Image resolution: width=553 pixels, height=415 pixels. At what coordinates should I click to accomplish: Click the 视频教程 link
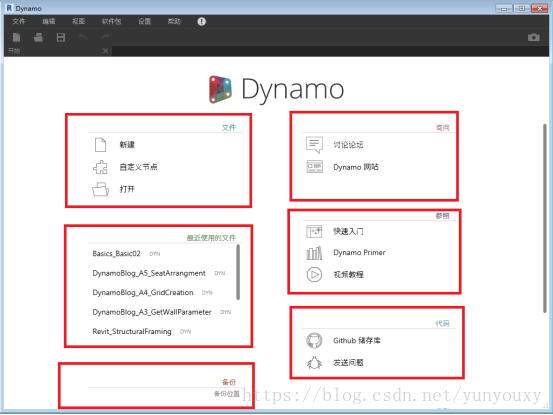click(348, 274)
